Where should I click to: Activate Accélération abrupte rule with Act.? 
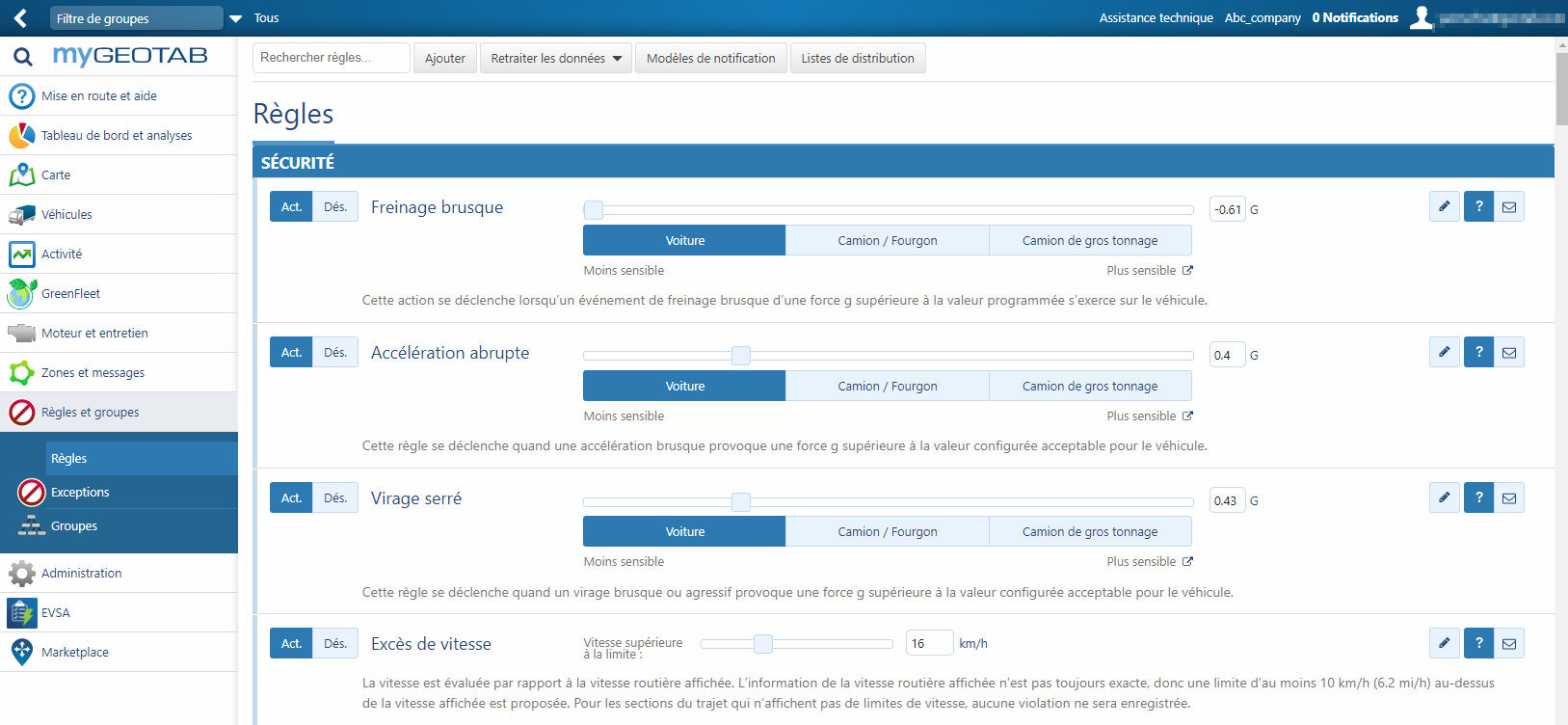point(291,352)
